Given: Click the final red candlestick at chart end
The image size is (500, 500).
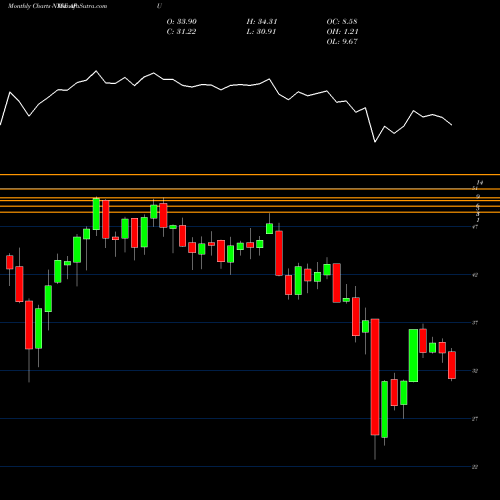Looking at the screenshot, I should (452, 365).
